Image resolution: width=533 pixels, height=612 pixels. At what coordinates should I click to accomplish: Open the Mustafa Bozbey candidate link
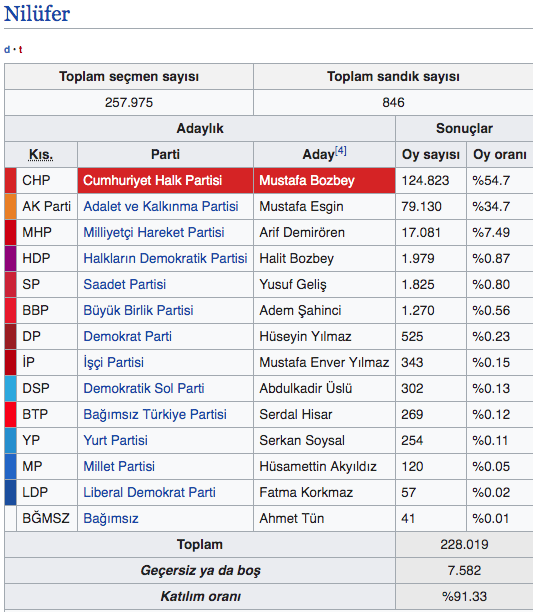point(307,180)
